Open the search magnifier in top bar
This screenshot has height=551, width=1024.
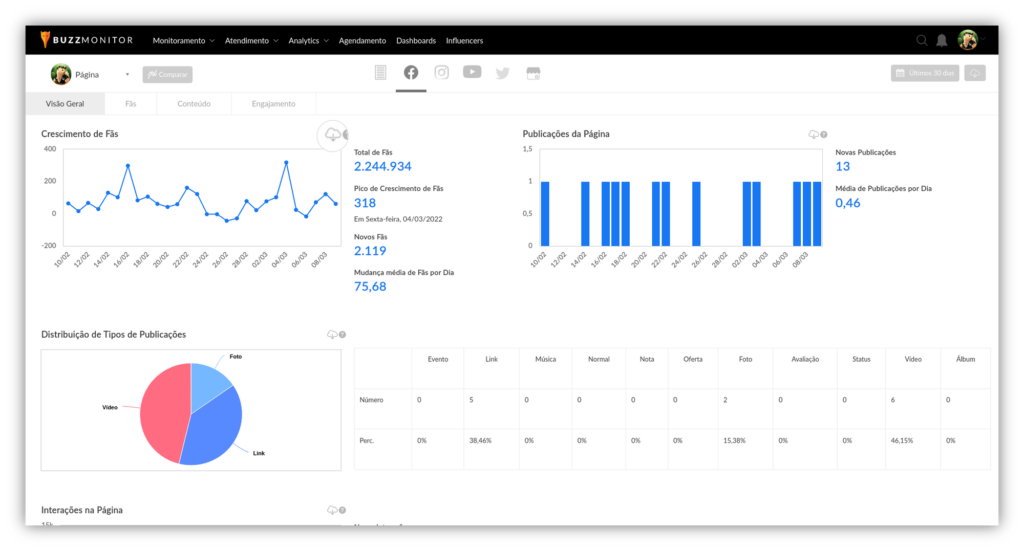(x=922, y=41)
